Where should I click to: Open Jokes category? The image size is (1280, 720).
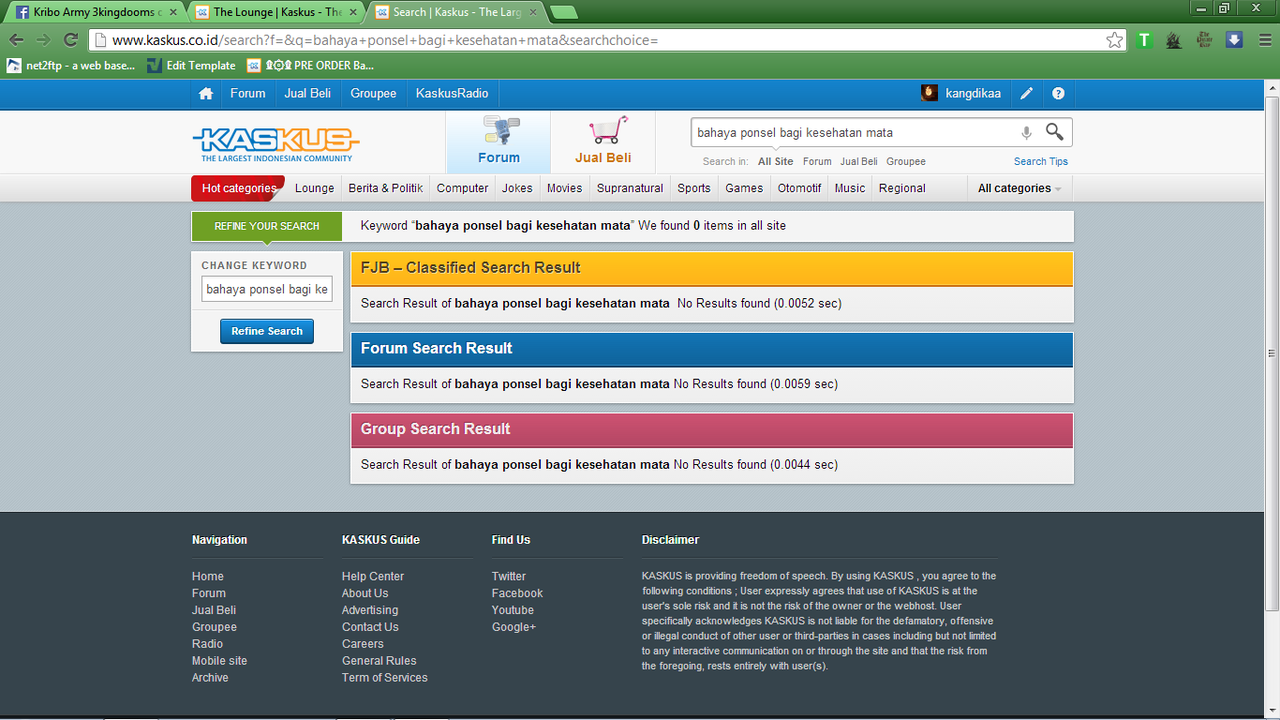point(517,188)
